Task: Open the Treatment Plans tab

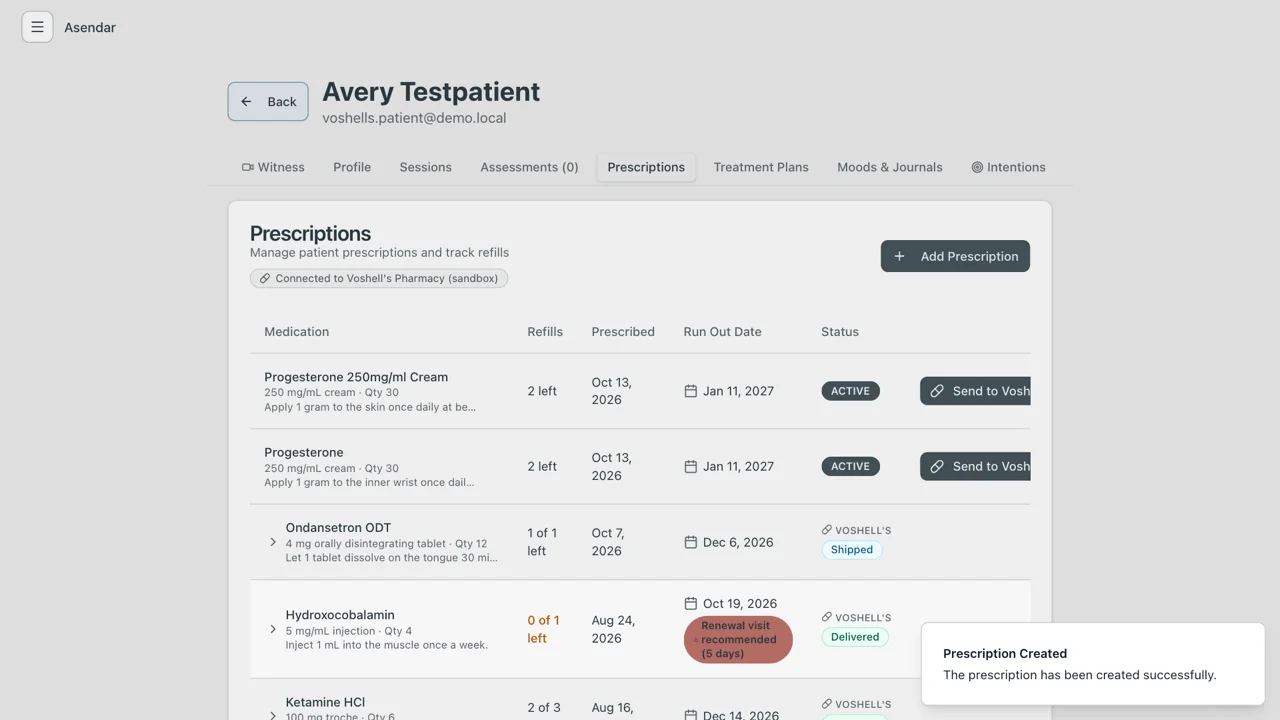Action: 761,167
